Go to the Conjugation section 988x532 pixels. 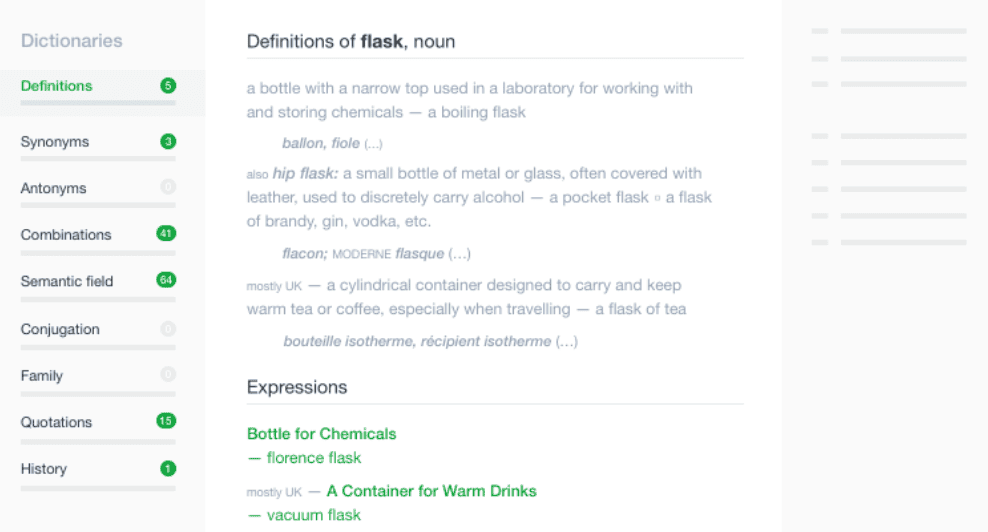coord(60,329)
